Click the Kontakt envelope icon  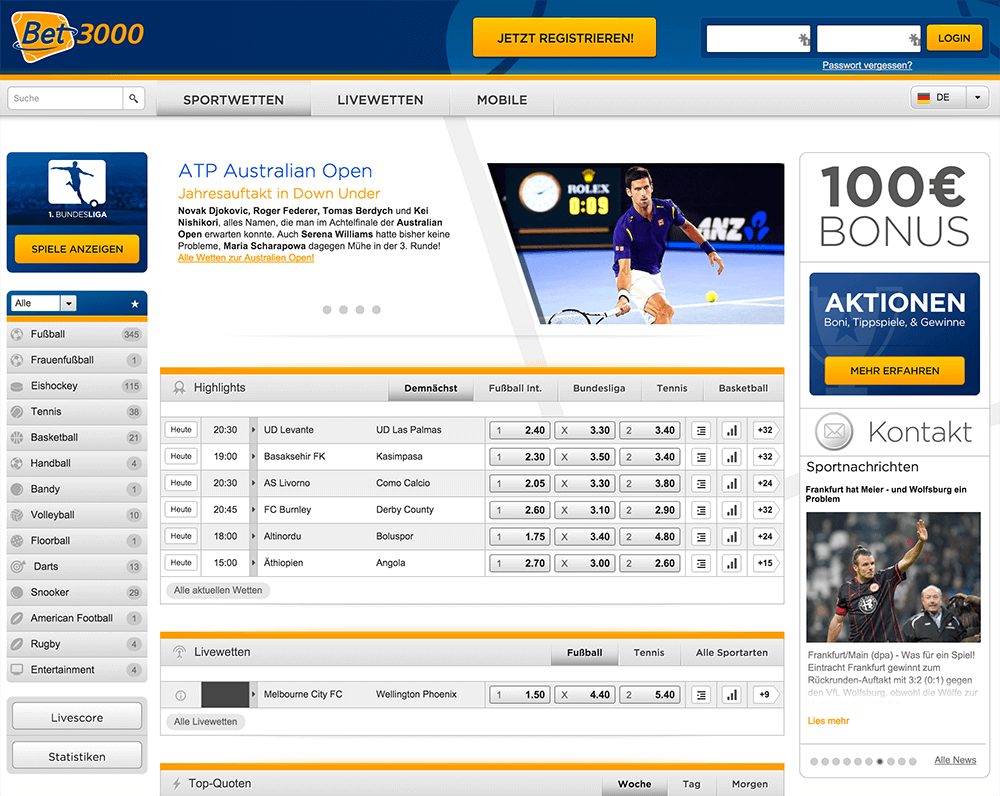tap(834, 432)
